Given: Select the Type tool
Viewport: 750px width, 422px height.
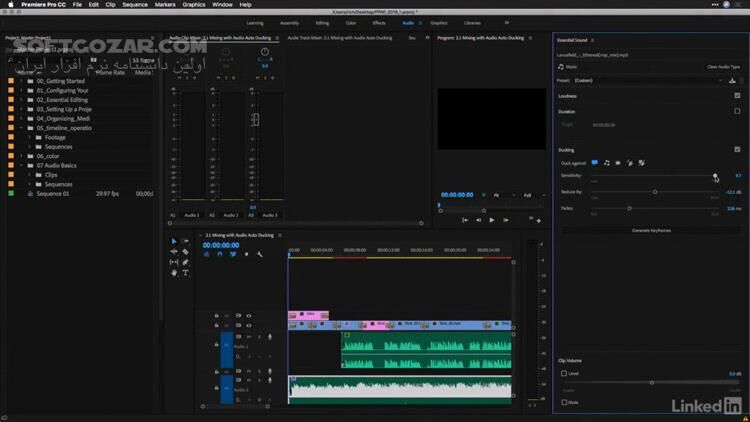Looking at the screenshot, I should point(186,273).
